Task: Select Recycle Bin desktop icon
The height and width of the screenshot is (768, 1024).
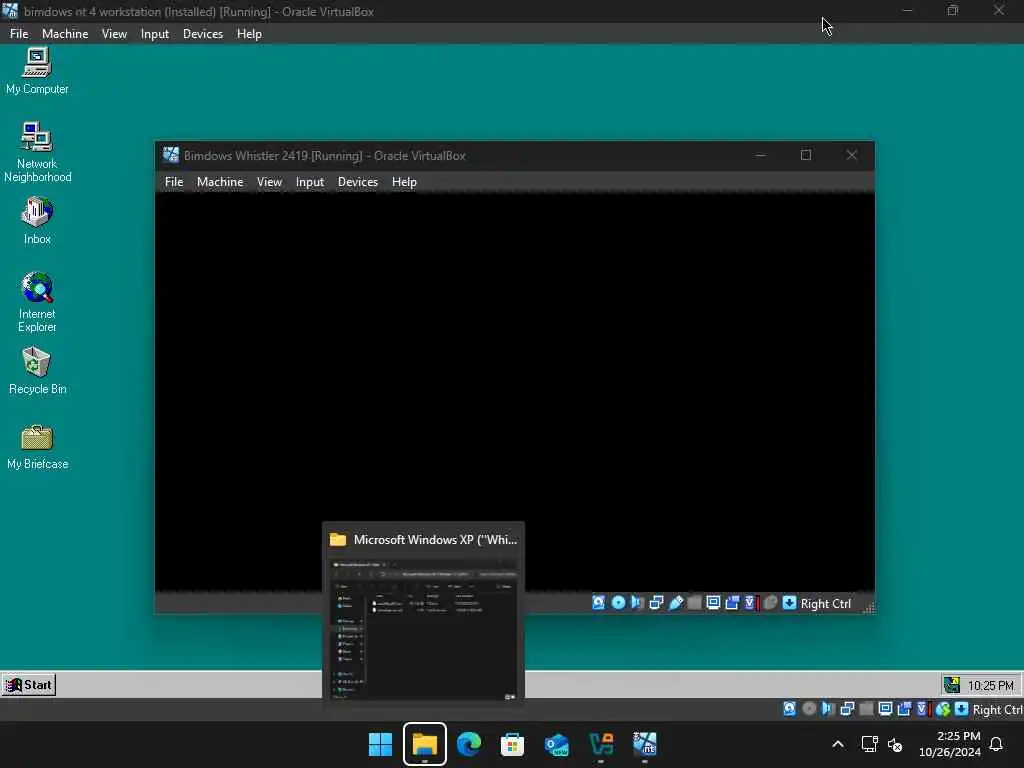Action: click(x=37, y=370)
